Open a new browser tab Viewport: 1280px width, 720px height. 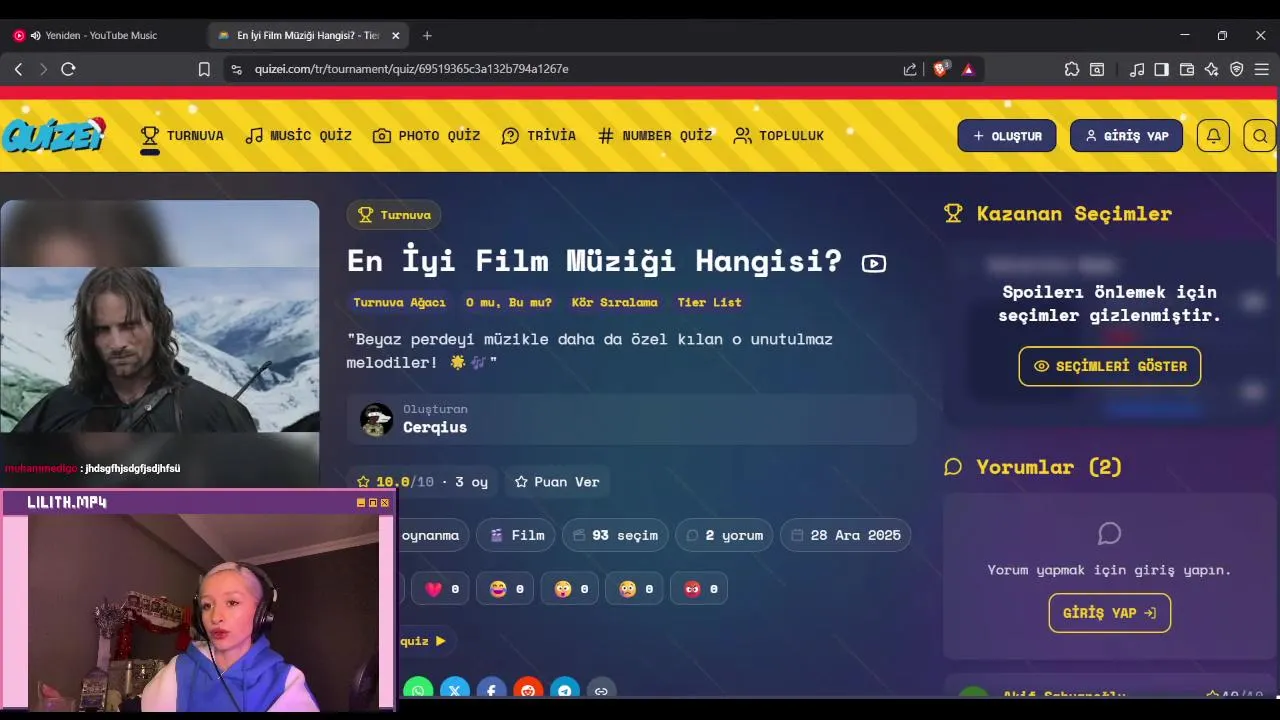click(427, 35)
